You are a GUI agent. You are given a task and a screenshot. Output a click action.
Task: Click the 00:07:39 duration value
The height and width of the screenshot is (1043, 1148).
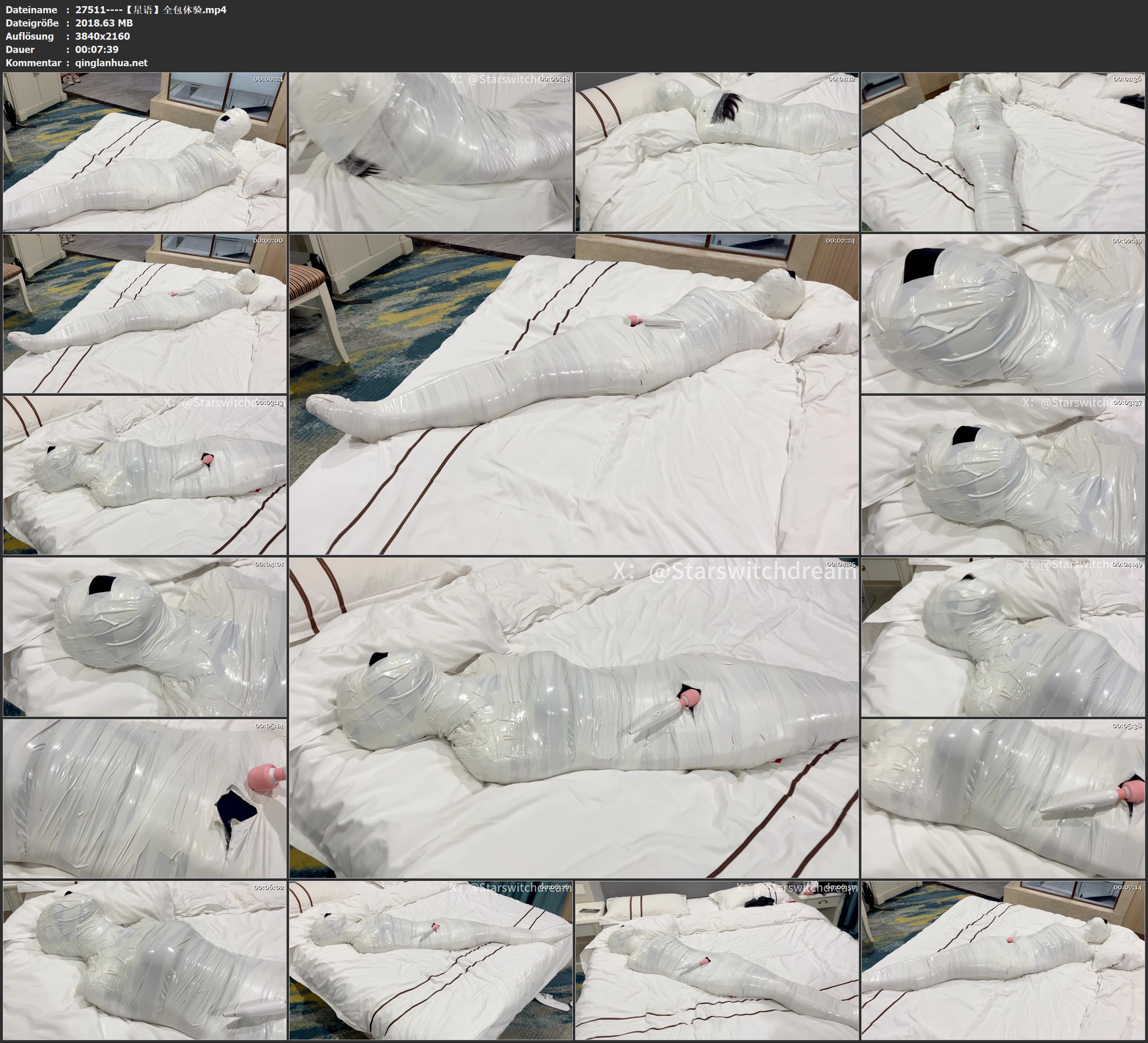coord(97,50)
